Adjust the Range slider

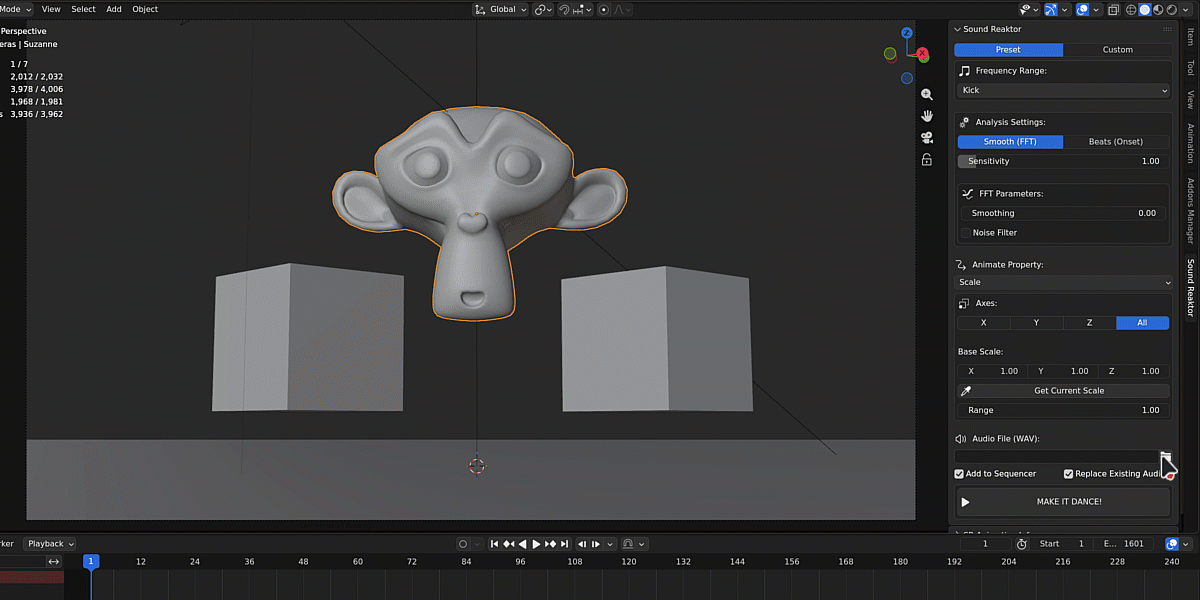1063,410
